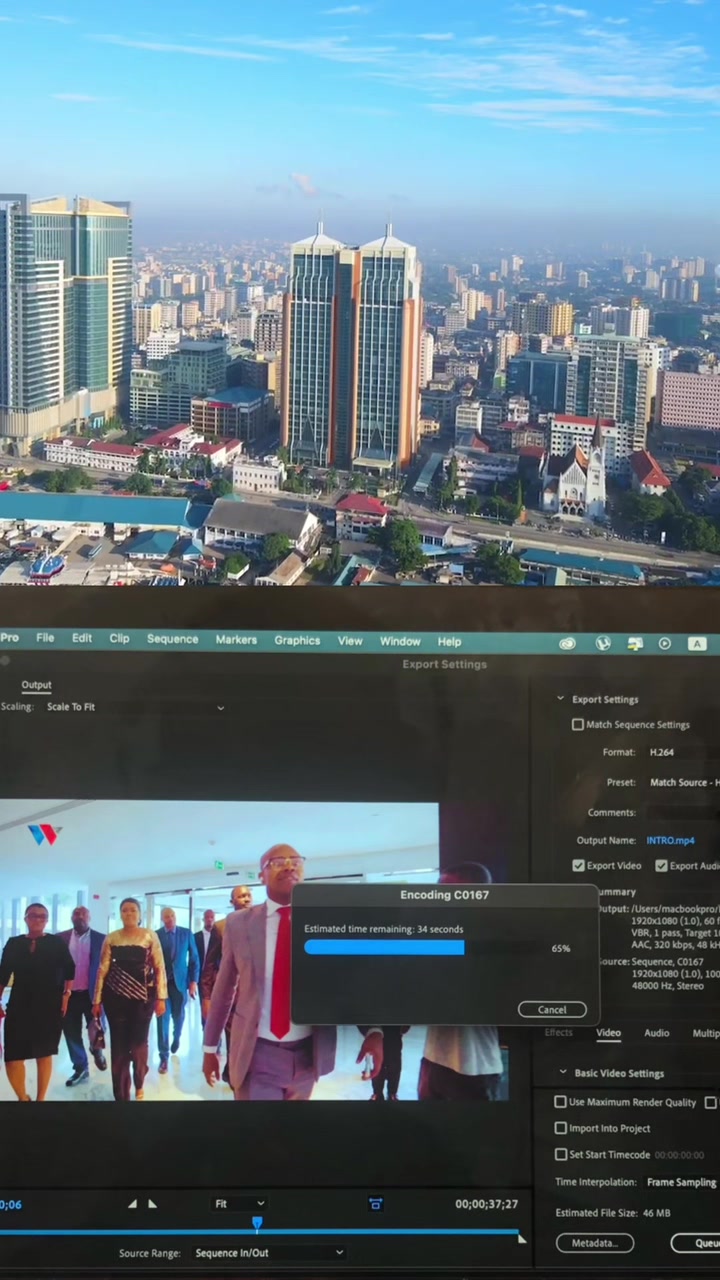This screenshot has width=720, height=1280.
Task: Collapse the Basic Video Settings section
Action: [x=562, y=1073]
